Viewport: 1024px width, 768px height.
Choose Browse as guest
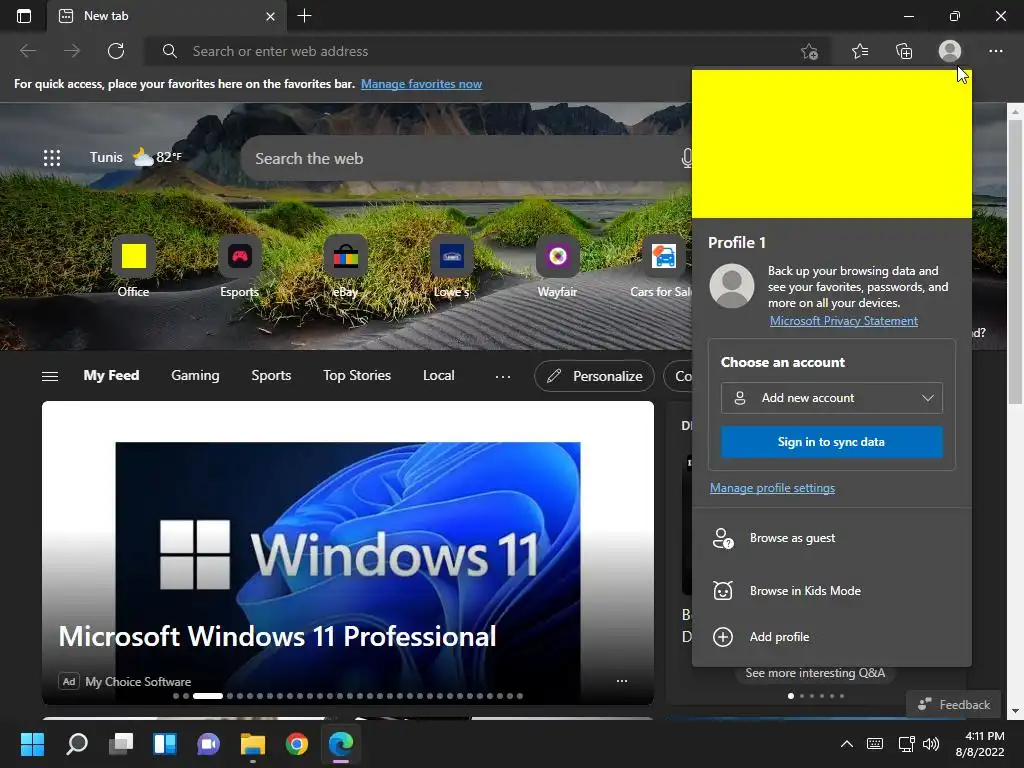pyautogui.click(x=831, y=538)
